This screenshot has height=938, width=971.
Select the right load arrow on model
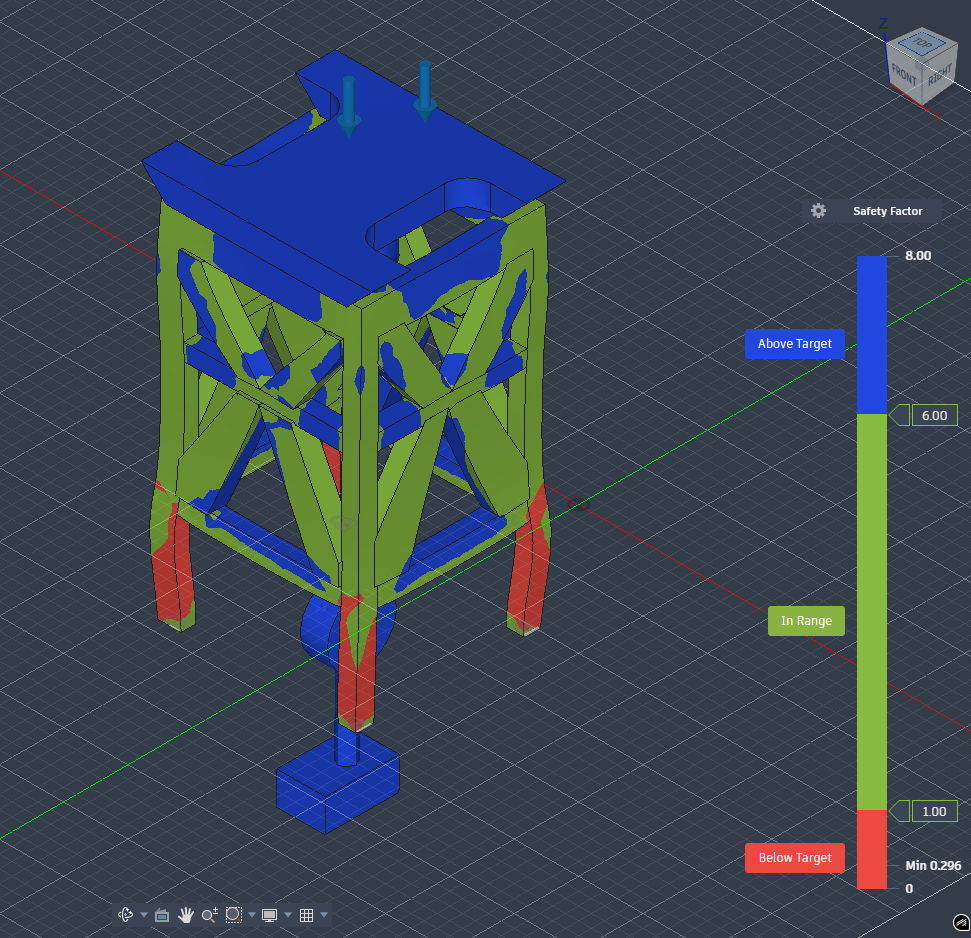point(425,91)
